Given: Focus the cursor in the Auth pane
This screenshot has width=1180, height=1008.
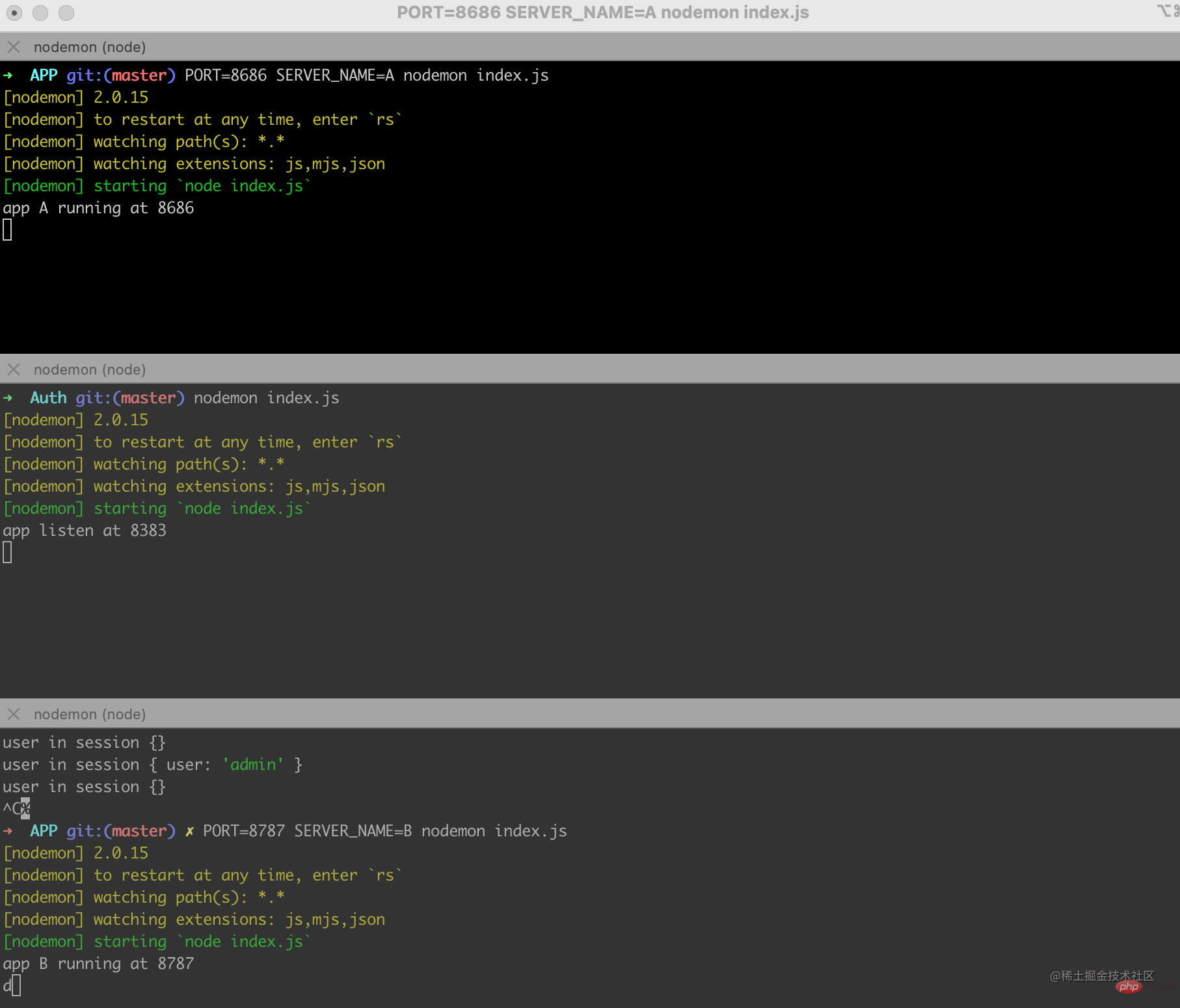Looking at the screenshot, I should (7, 552).
